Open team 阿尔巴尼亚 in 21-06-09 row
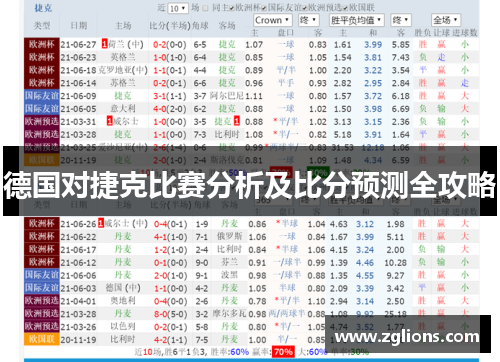 (x=227, y=96)
